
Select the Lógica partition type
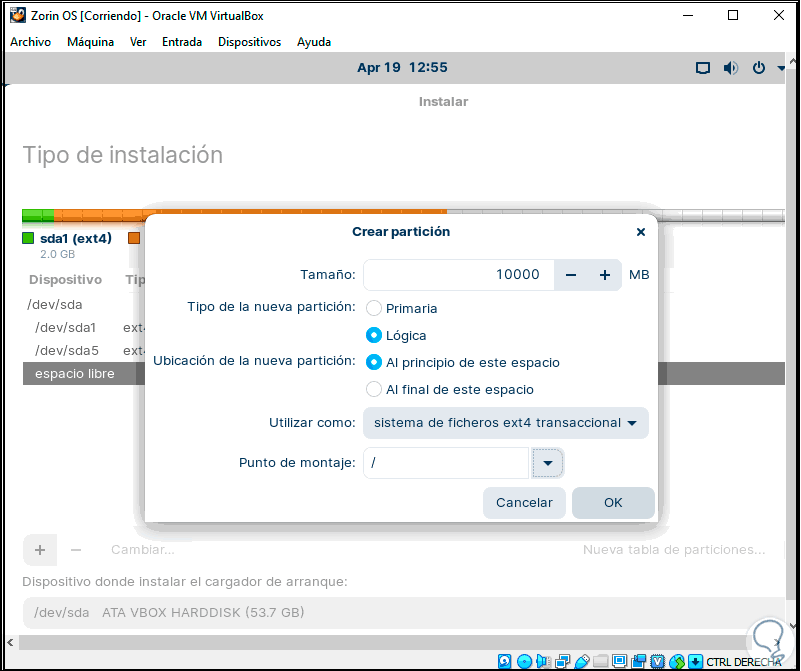point(373,335)
